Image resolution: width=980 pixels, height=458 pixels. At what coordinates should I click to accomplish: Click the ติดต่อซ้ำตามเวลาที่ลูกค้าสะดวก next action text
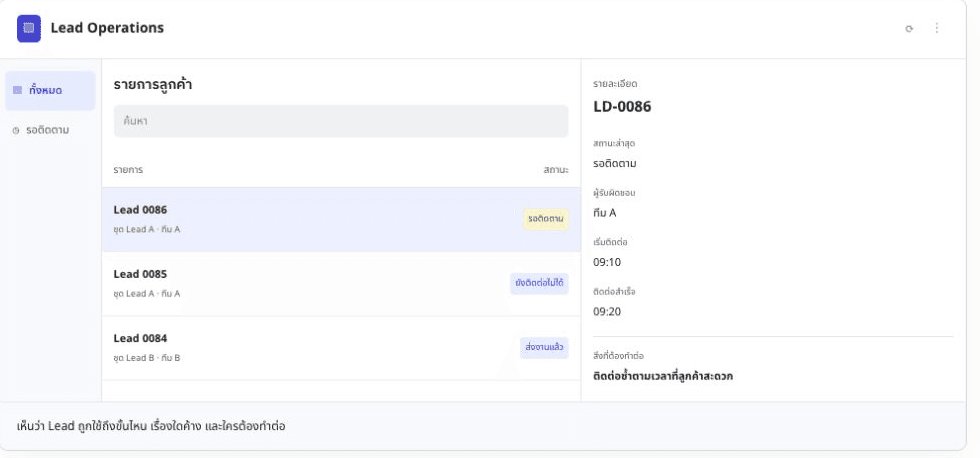coord(663,377)
